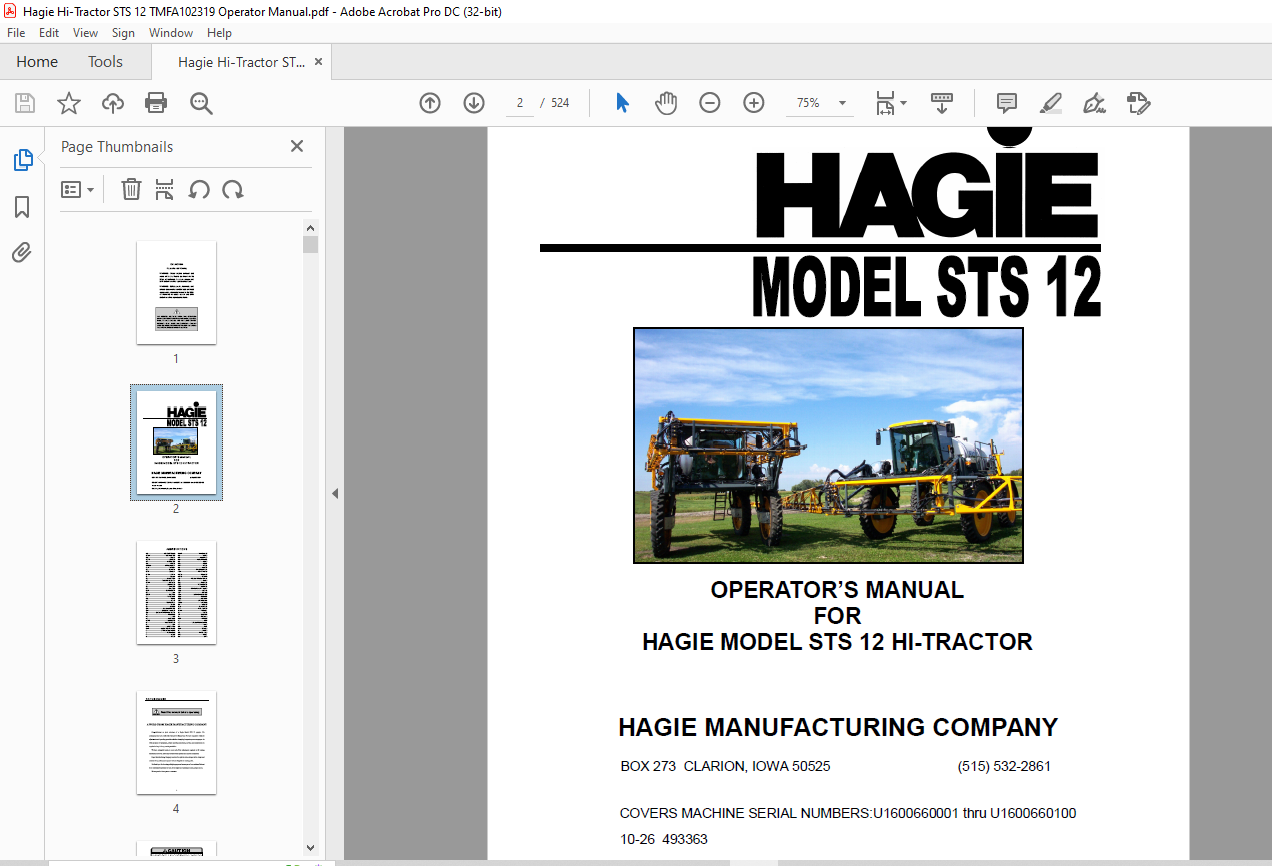The width and height of the screenshot is (1272, 866).
Task: Click the HAGIE MANUFACTURING COMPANY heading
Action: (838, 727)
